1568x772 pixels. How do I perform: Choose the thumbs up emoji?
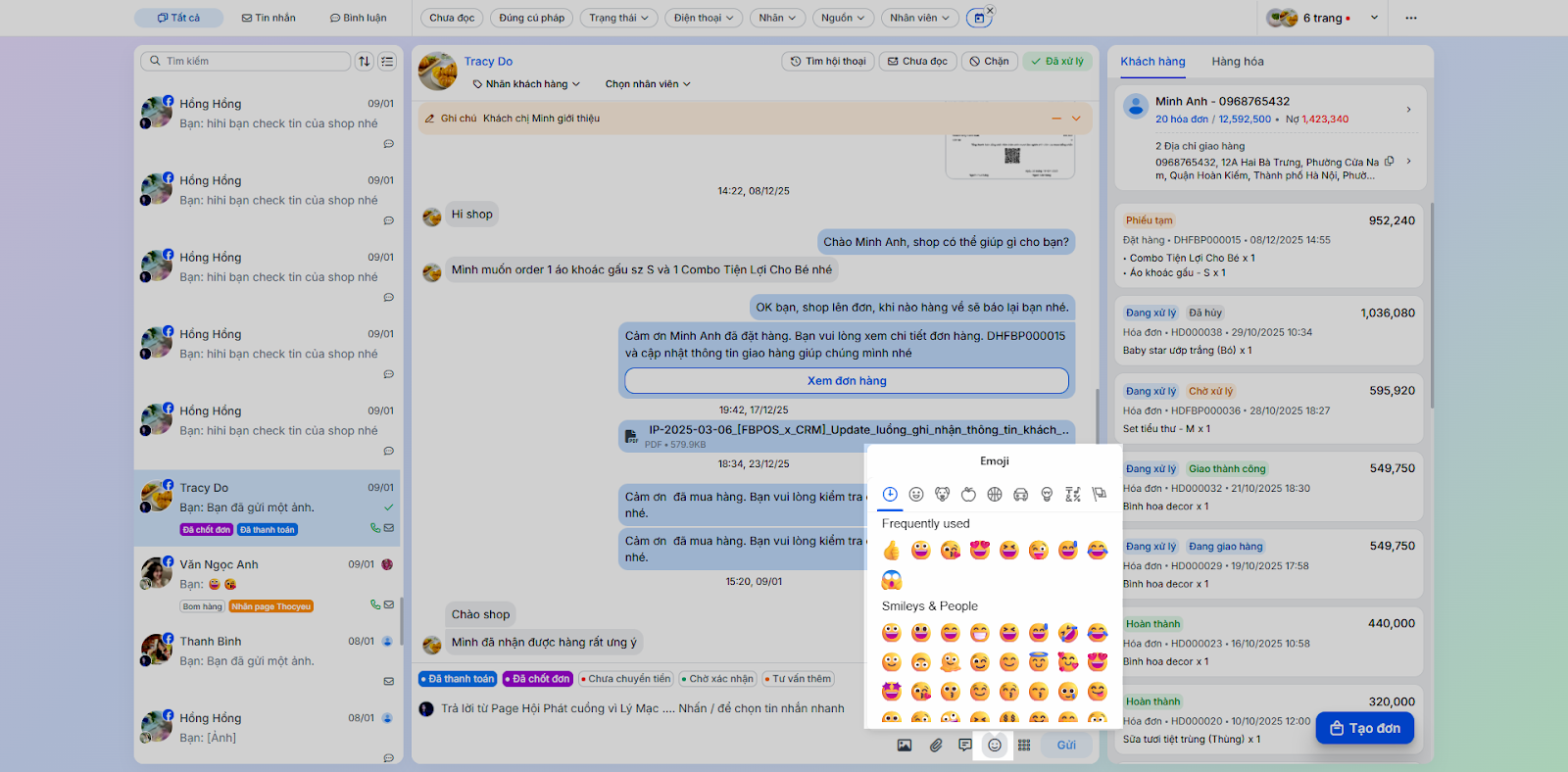coord(891,551)
